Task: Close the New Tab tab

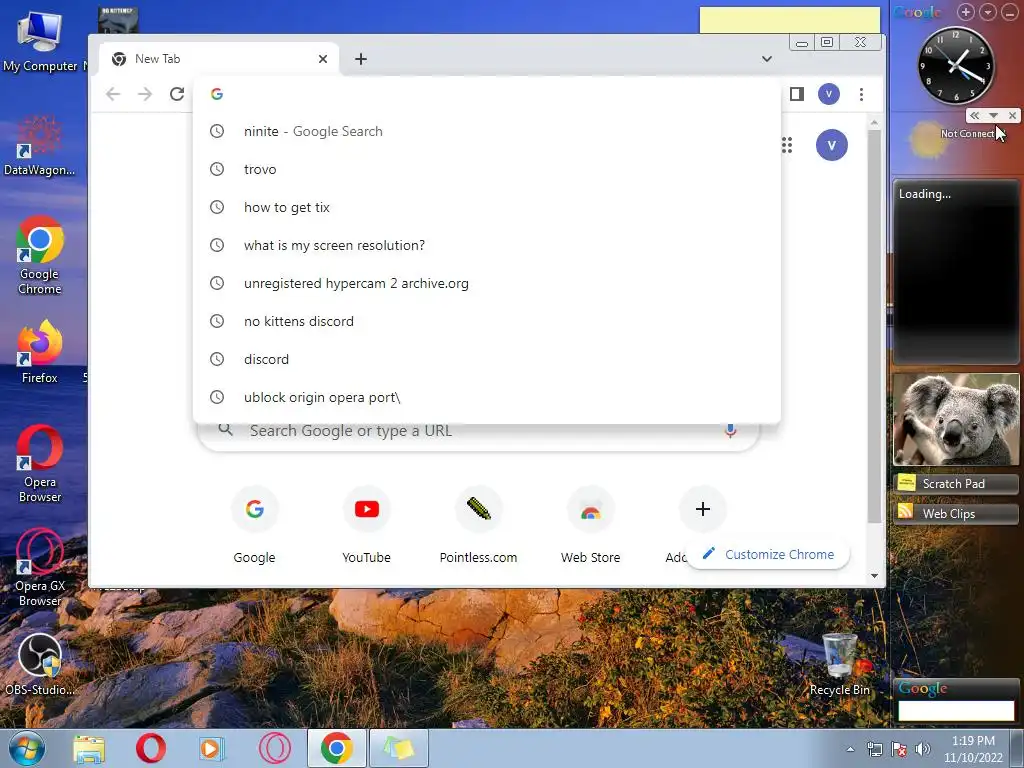Action: (x=323, y=59)
